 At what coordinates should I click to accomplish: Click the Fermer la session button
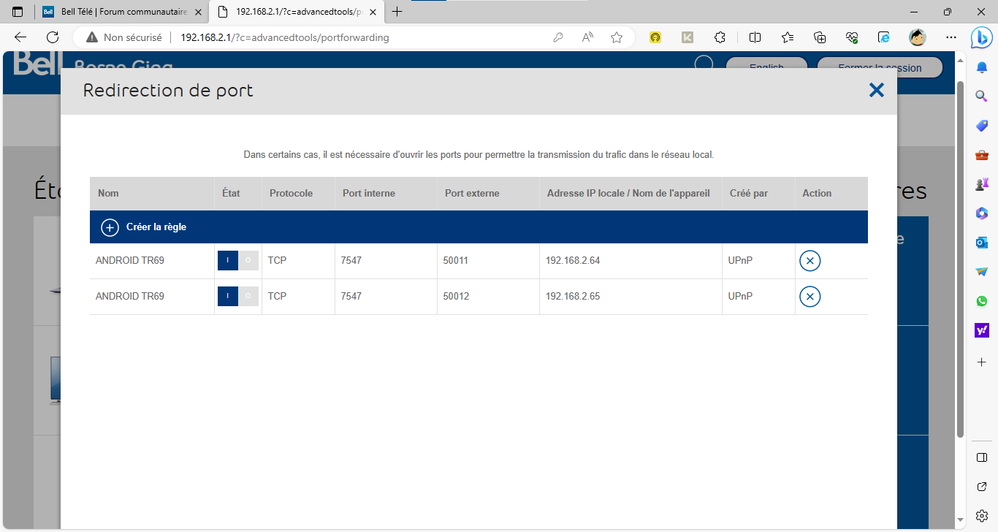coord(879,67)
